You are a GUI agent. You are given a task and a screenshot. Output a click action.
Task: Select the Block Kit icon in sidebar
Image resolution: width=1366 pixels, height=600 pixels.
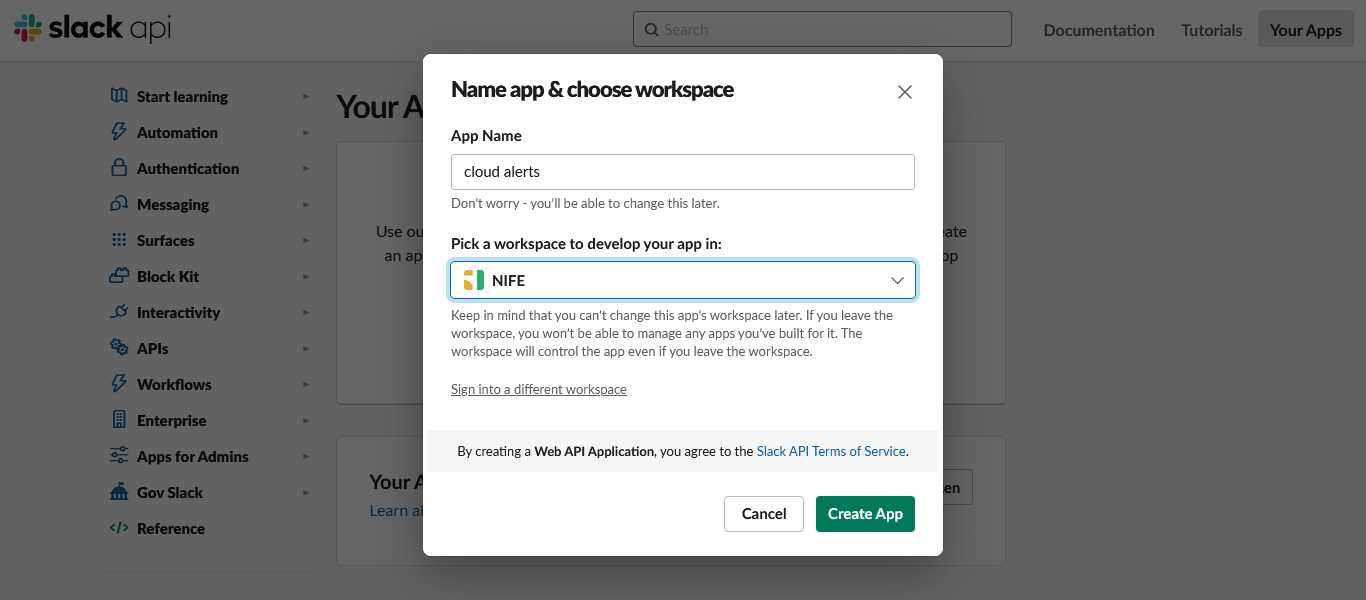click(119, 276)
